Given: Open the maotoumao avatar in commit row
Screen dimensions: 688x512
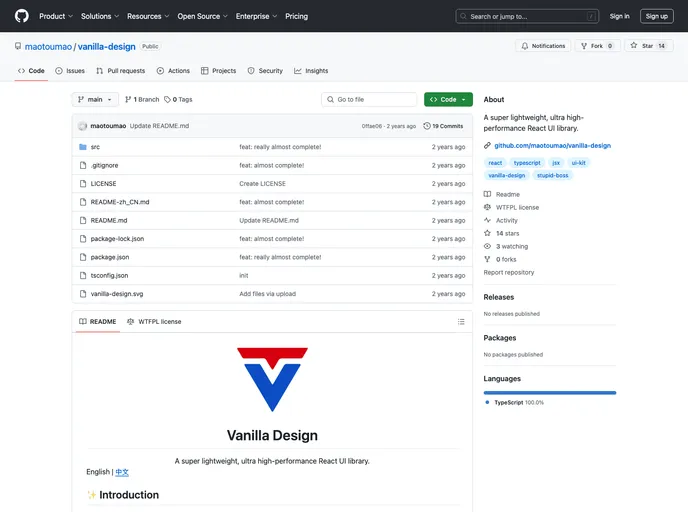Looking at the screenshot, I should click(x=82, y=126).
